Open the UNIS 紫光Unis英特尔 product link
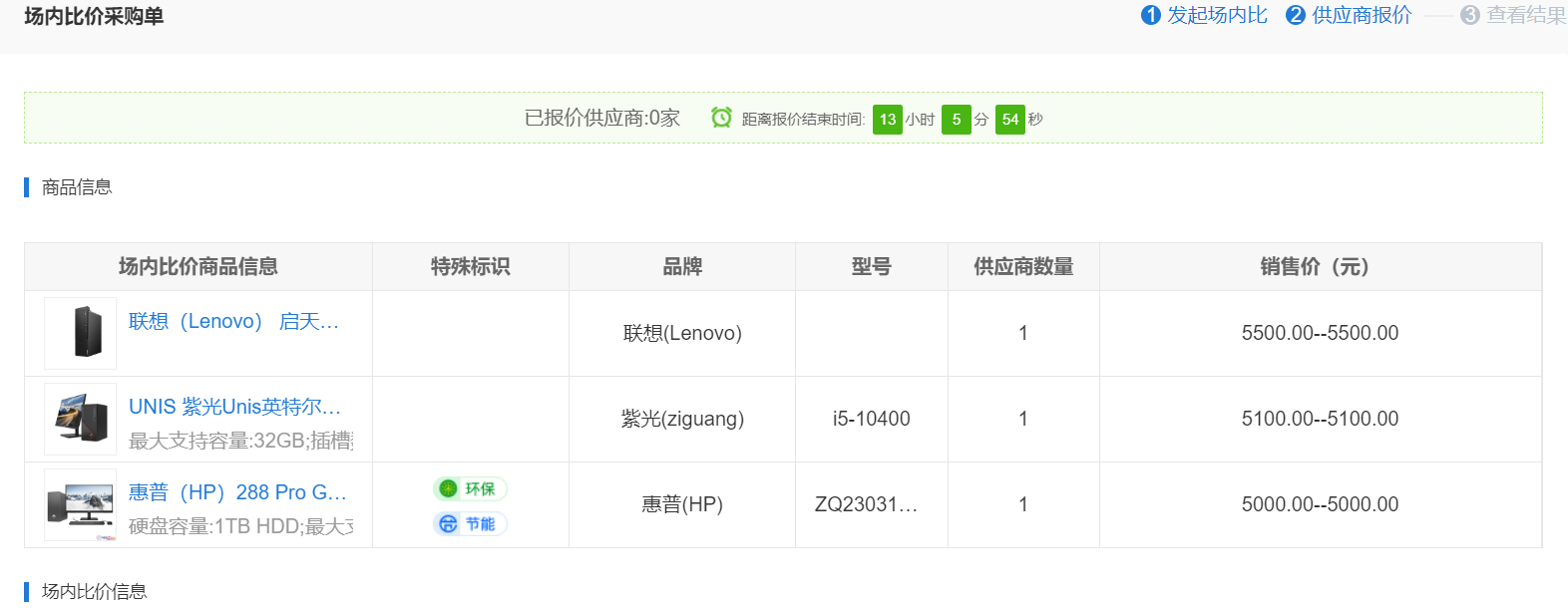Viewport: 1568px width, 611px height. [x=234, y=407]
